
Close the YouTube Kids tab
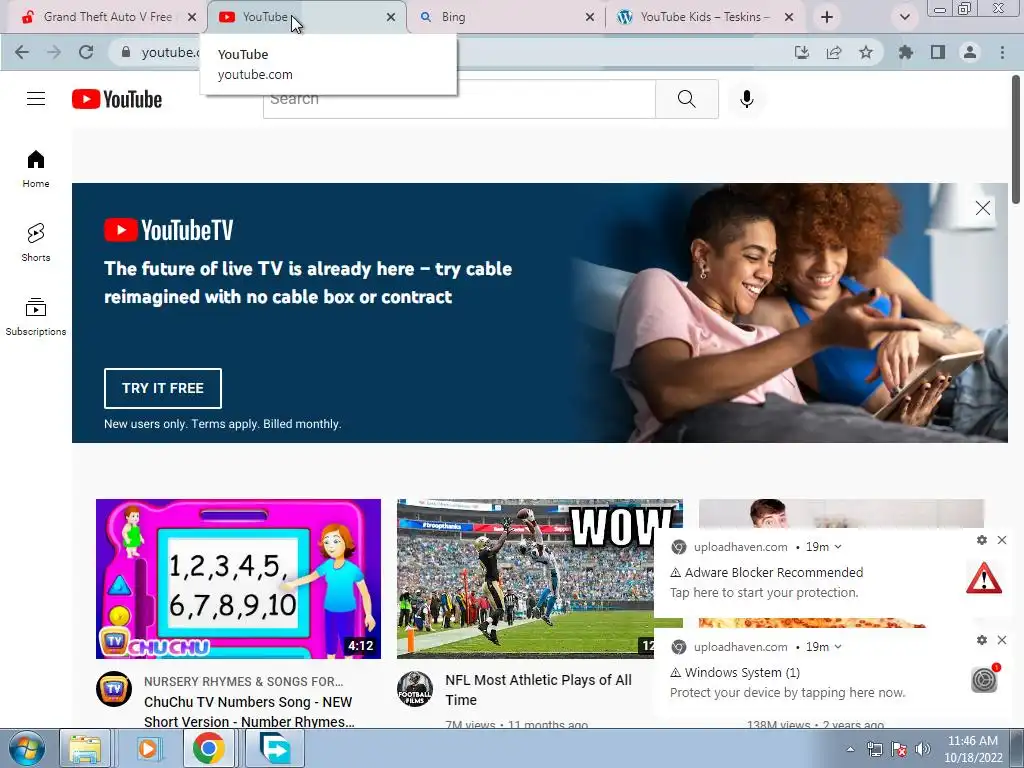tap(789, 17)
